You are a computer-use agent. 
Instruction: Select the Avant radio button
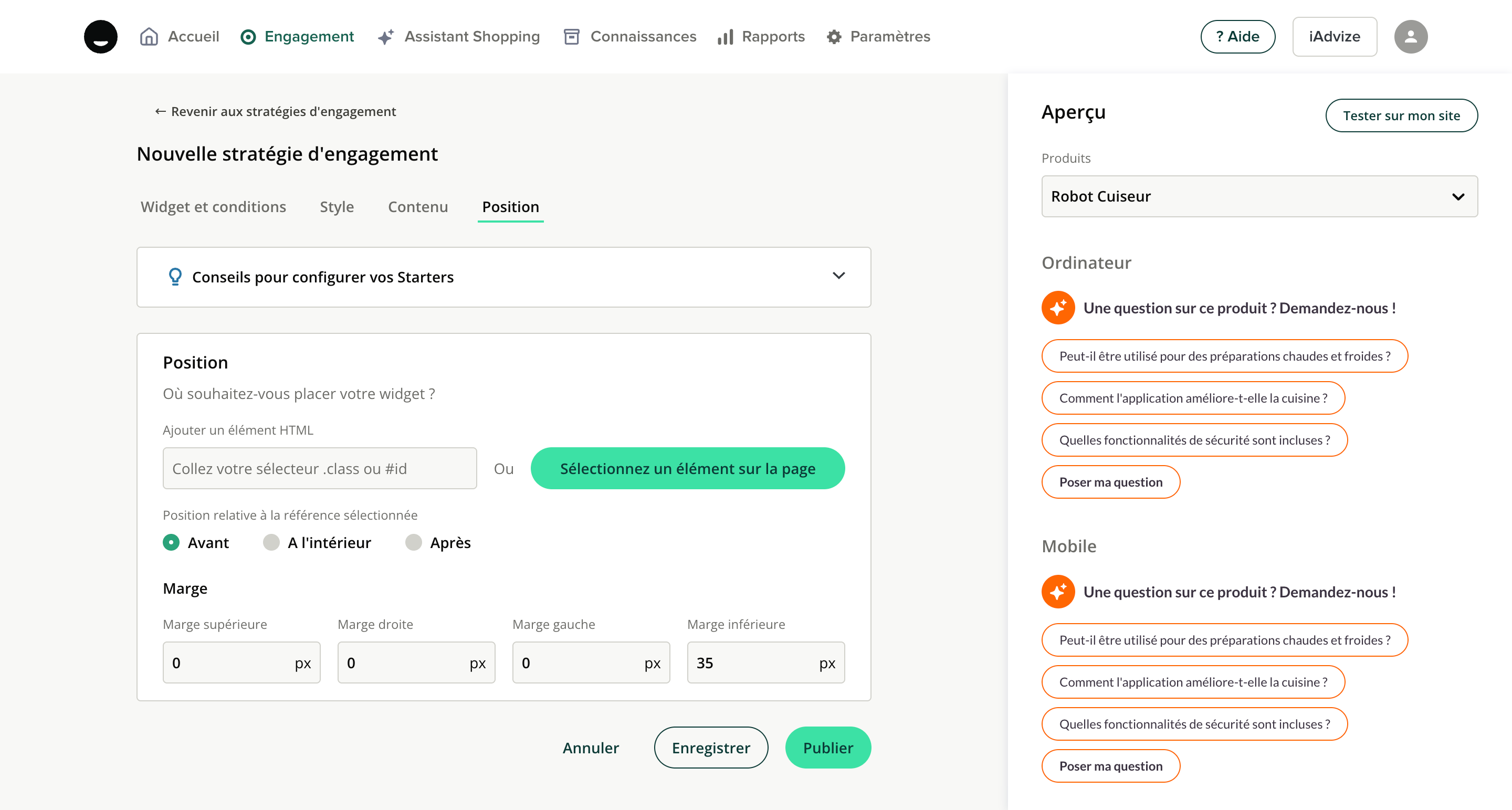click(171, 542)
